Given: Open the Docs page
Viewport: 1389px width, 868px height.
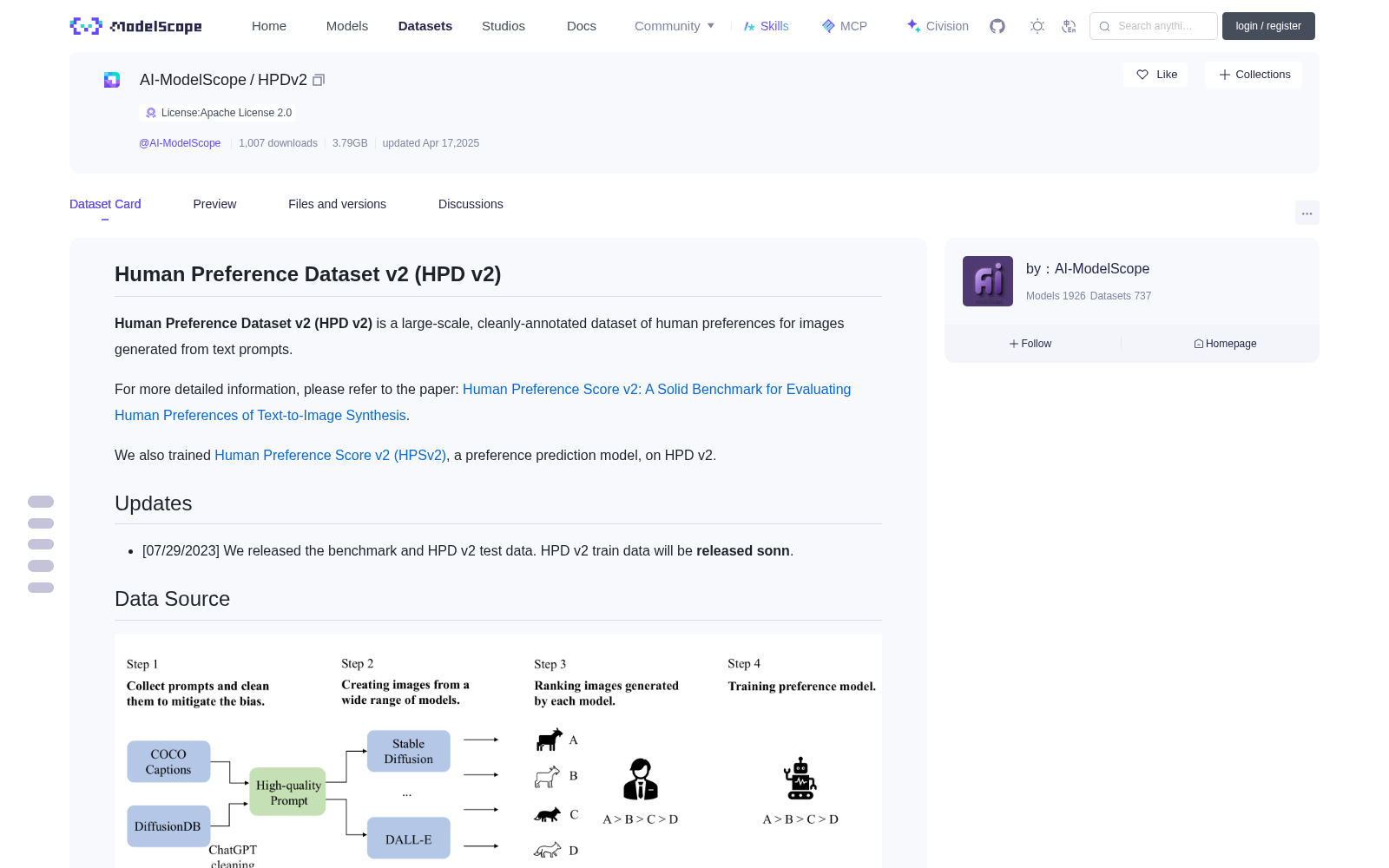Looking at the screenshot, I should point(582,26).
